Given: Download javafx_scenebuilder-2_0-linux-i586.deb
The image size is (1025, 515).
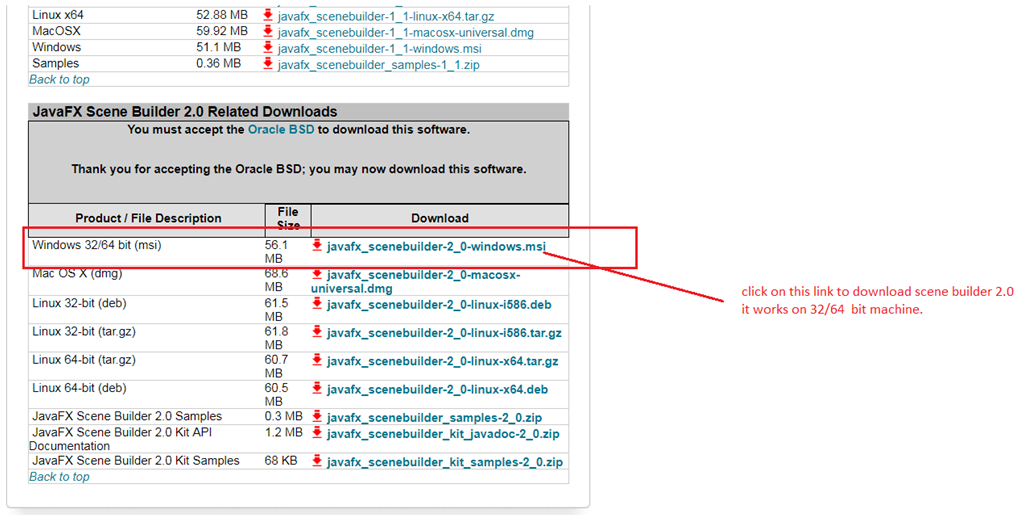Looking at the screenshot, I should 439,305.
